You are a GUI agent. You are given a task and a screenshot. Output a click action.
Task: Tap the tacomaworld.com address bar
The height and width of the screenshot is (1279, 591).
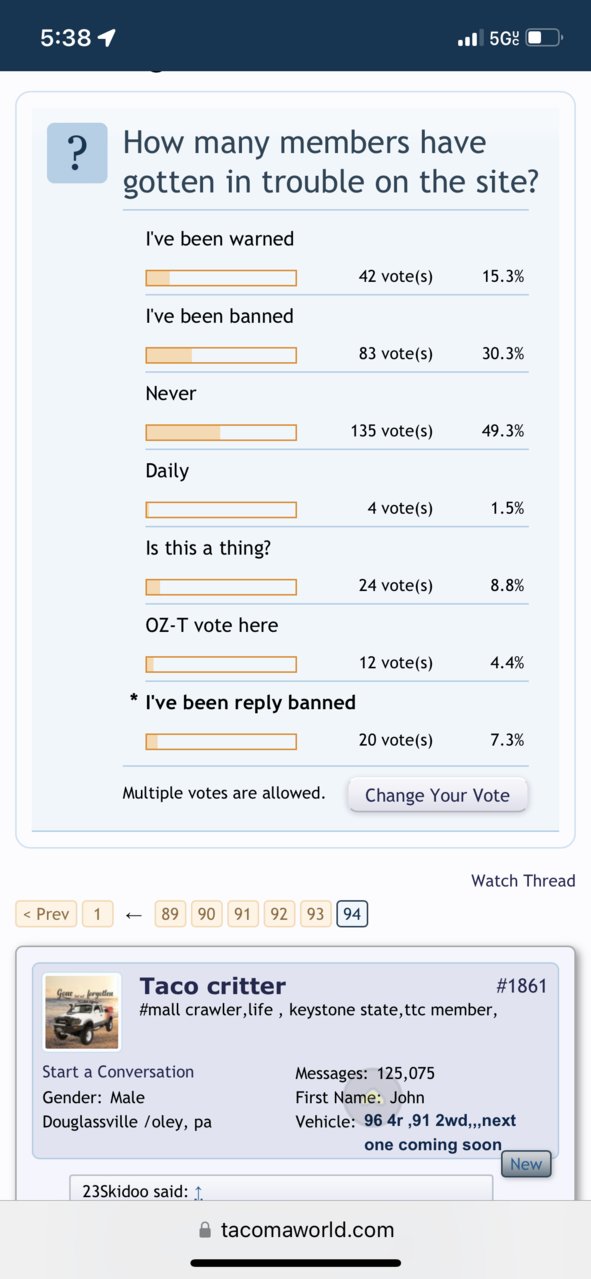295,1231
